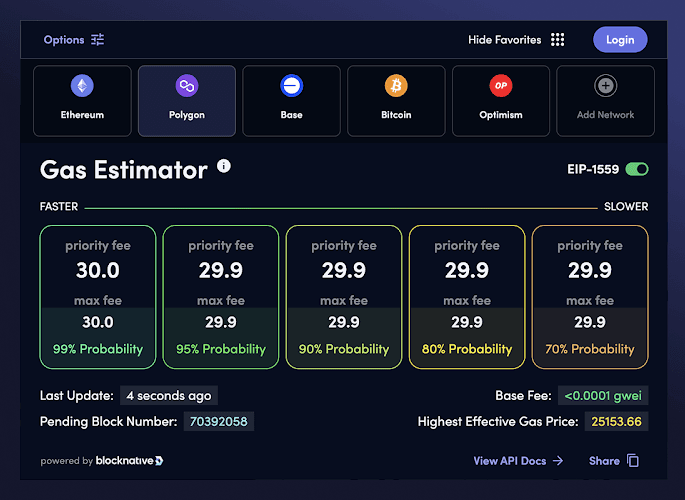Click the Options sliders icon
Viewport: 685px width, 500px height.
click(97, 40)
